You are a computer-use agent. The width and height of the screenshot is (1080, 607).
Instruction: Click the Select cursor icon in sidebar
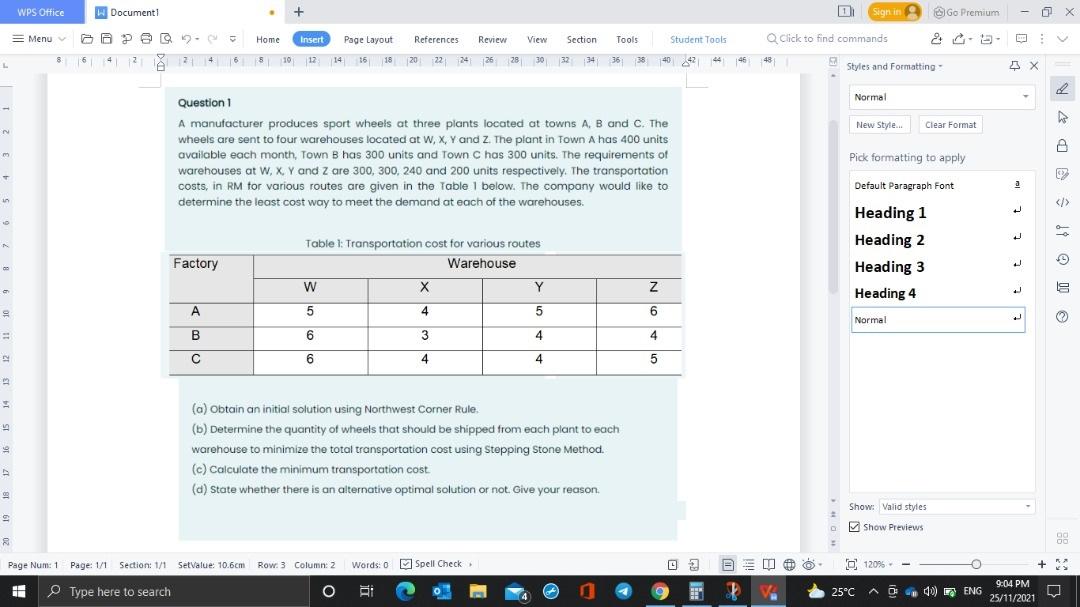(1062, 117)
